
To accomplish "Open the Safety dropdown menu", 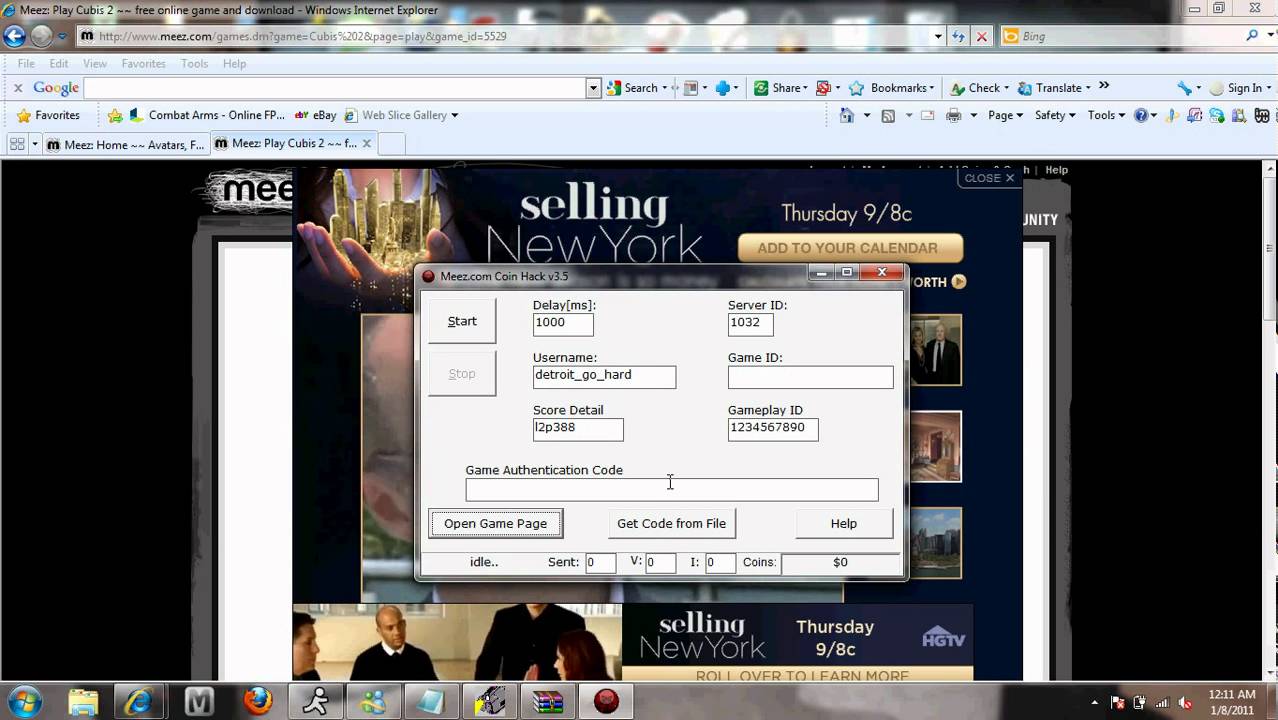I will click(x=1054, y=115).
